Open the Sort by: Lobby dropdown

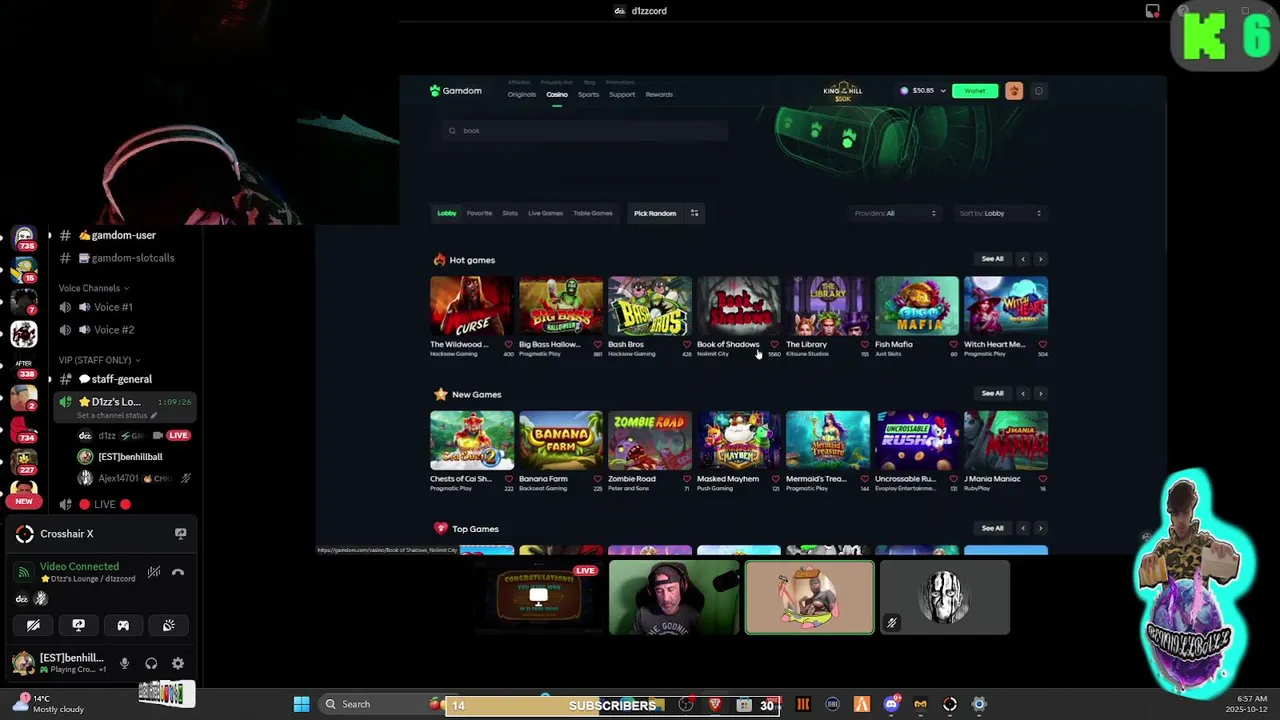click(1000, 213)
